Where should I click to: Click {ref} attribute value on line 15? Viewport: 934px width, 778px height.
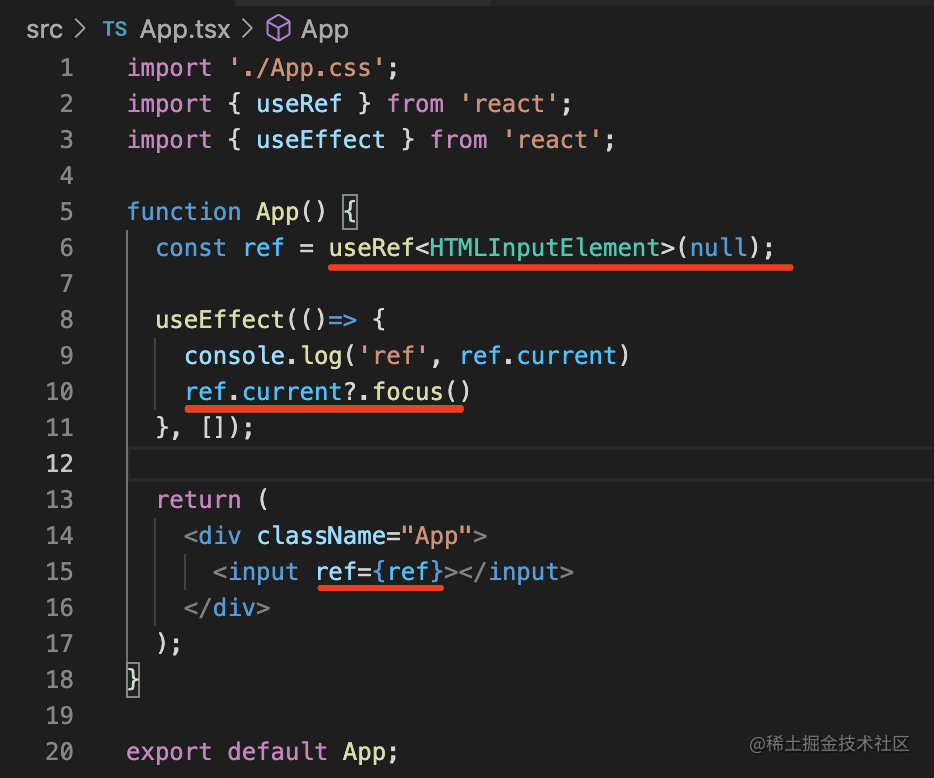[x=408, y=572]
